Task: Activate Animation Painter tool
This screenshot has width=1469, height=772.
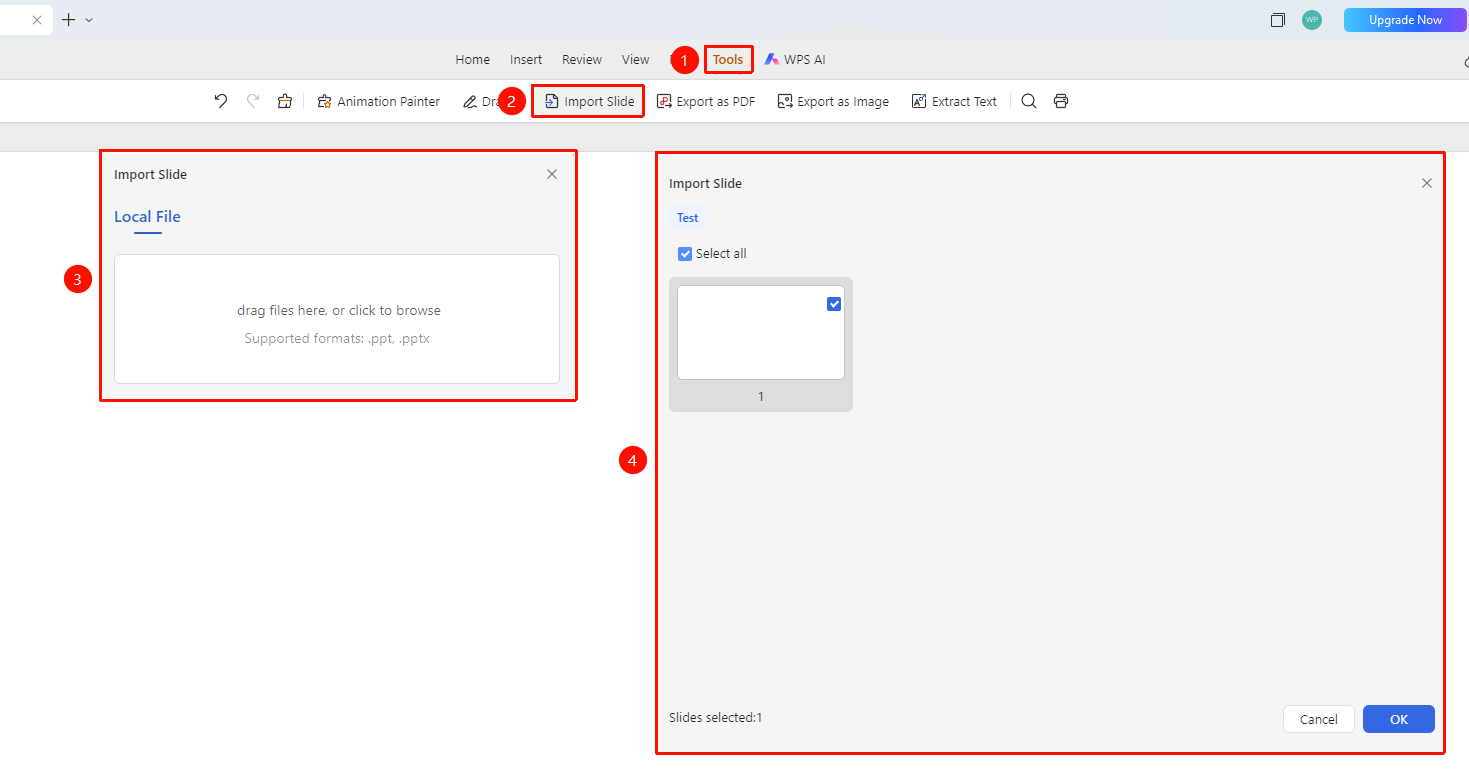Action: coord(379,101)
